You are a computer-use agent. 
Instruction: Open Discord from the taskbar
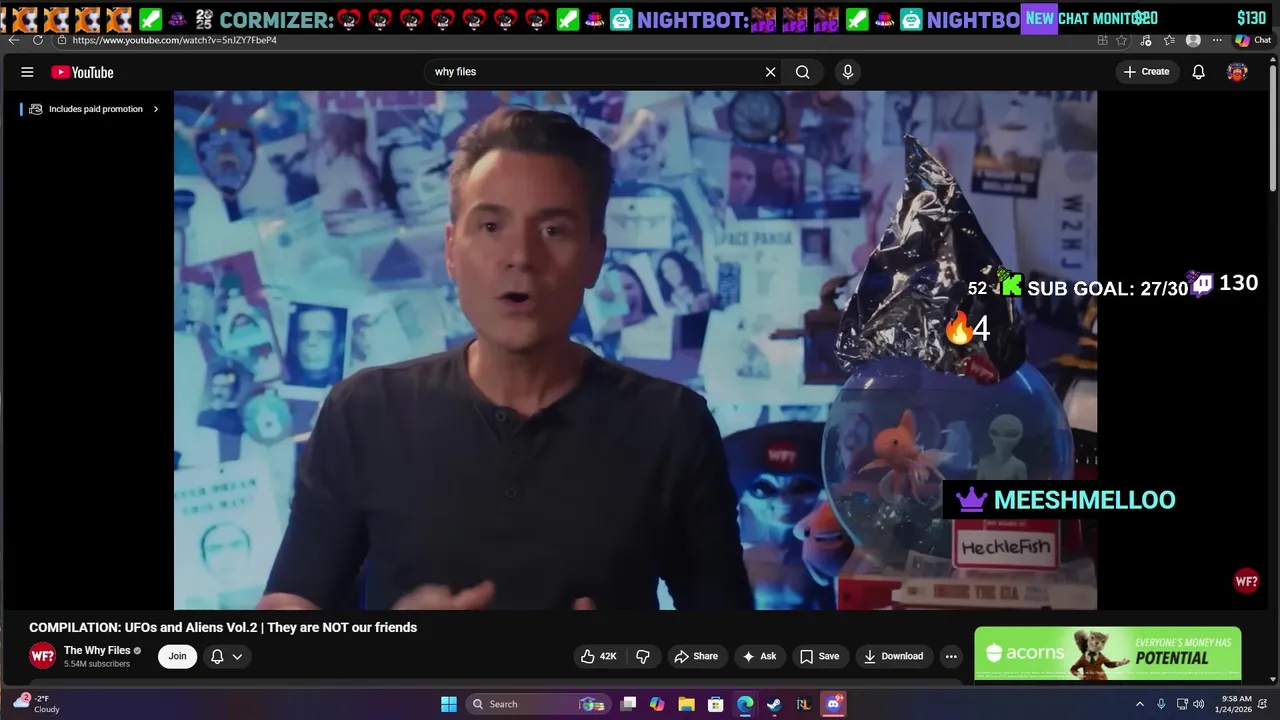(x=833, y=704)
